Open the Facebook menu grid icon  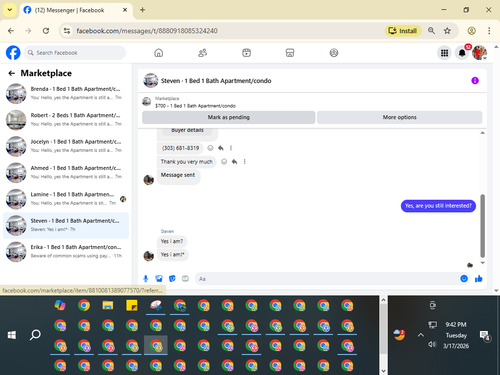pos(444,53)
